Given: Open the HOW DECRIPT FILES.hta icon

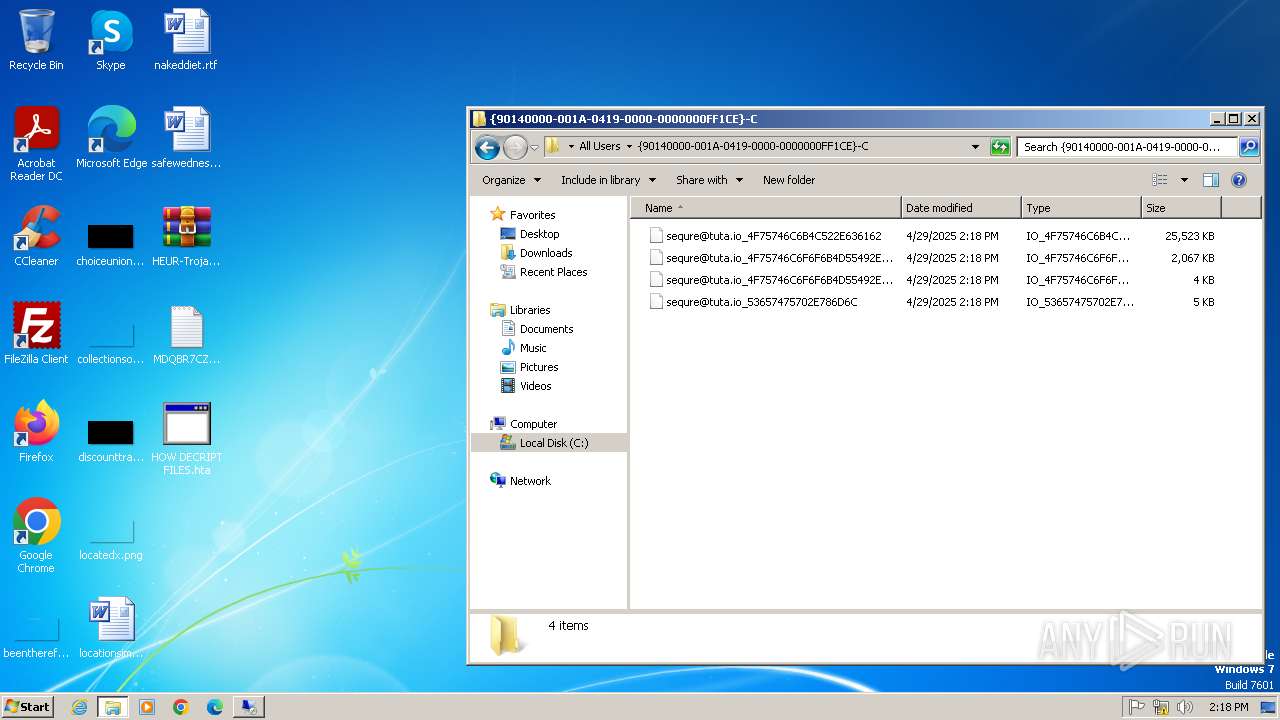Looking at the screenshot, I should pos(186,438).
